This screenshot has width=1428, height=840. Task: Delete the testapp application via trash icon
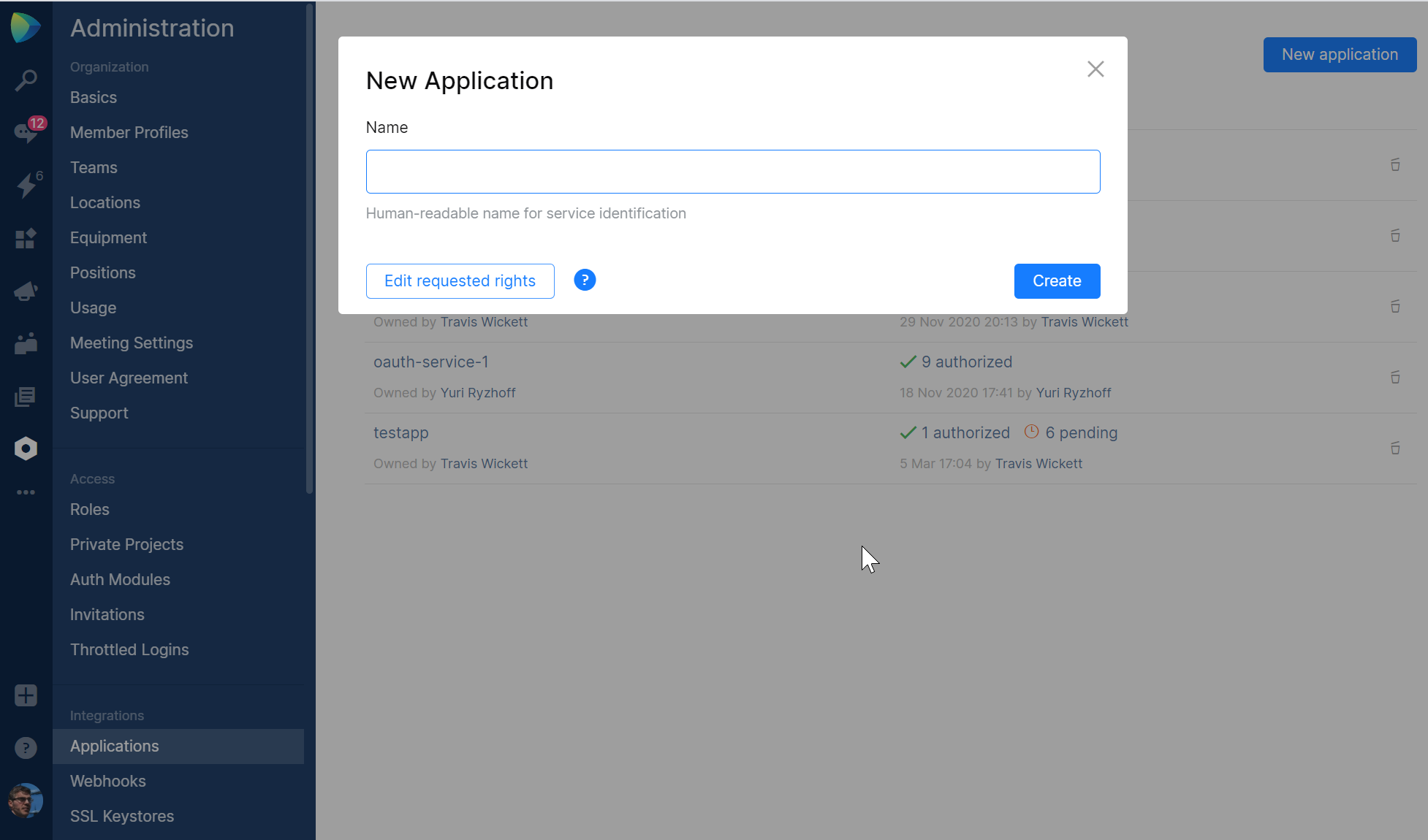point(1394,448)
